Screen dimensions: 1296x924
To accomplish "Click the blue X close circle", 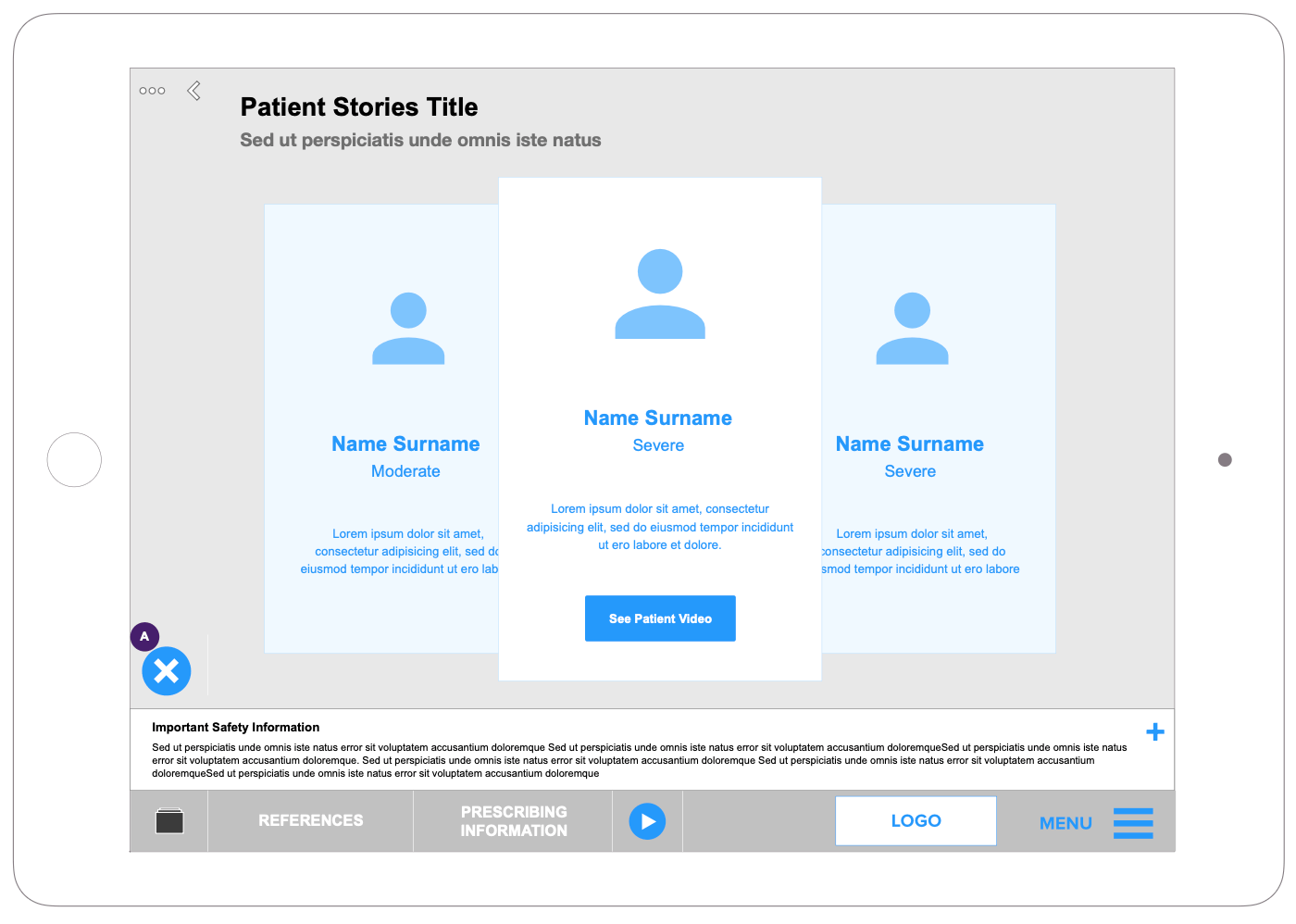I will tap(167, 671).
